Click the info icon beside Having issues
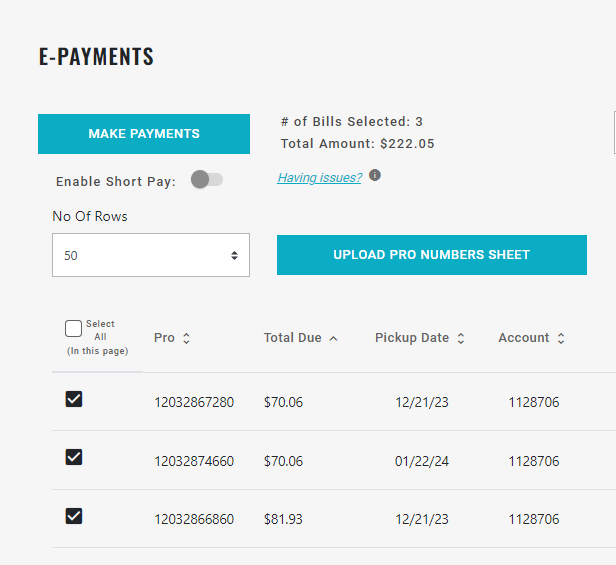616x565 pixels. pos(375,176)
